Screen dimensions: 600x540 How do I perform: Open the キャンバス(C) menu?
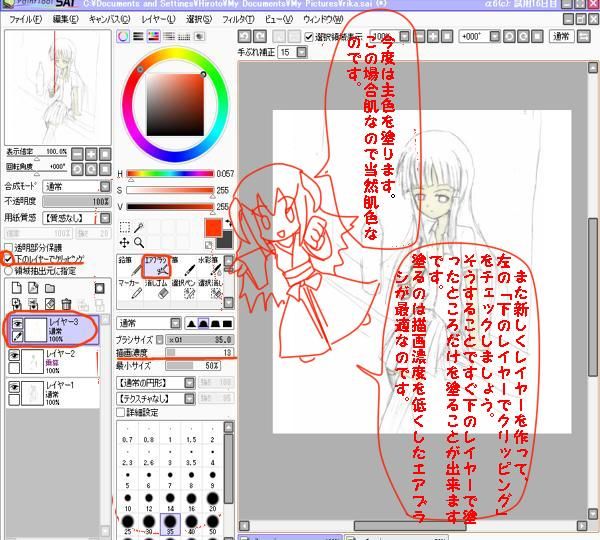[109, 19]
